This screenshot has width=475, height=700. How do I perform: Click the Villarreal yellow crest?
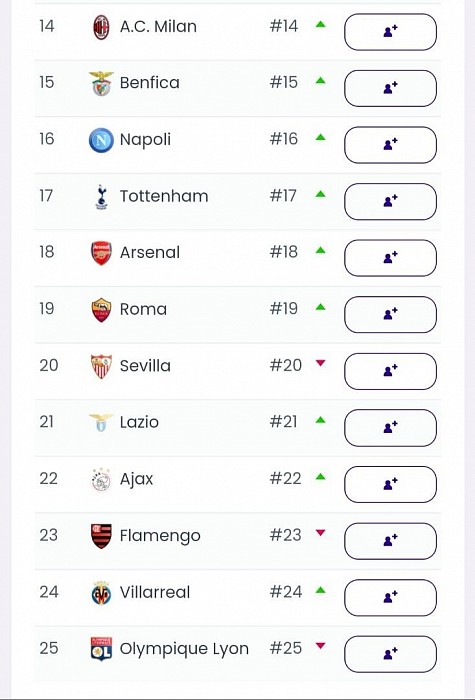(101, 593)
